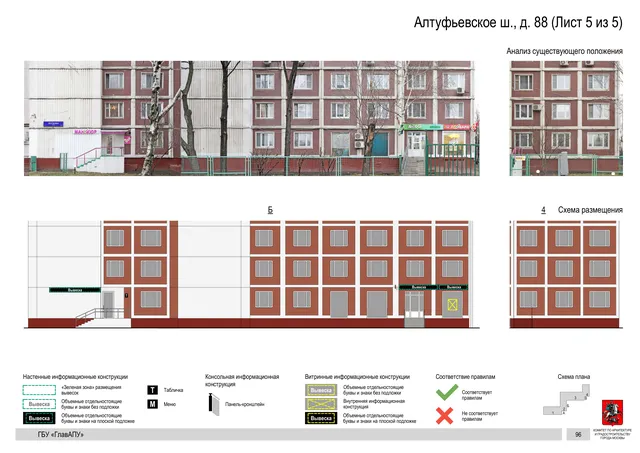Click the yellow crossed internal construction legend icon
Viewport: 640px width, 453px height.
(321, 404)
